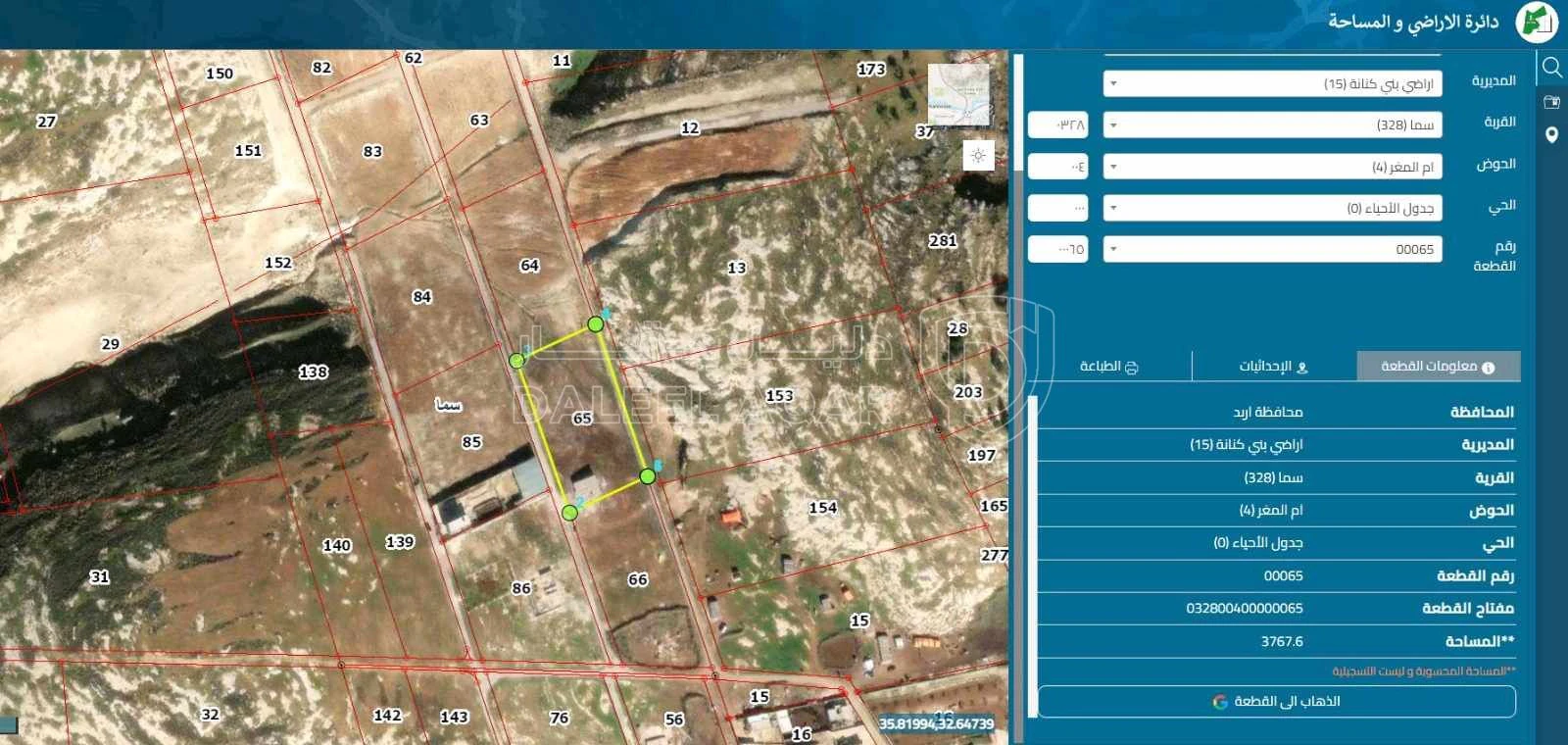Viewport: 1568px width, 745px height.
Task: Click the info panel vertical scrollbar
Action: tap(1032, 556)
